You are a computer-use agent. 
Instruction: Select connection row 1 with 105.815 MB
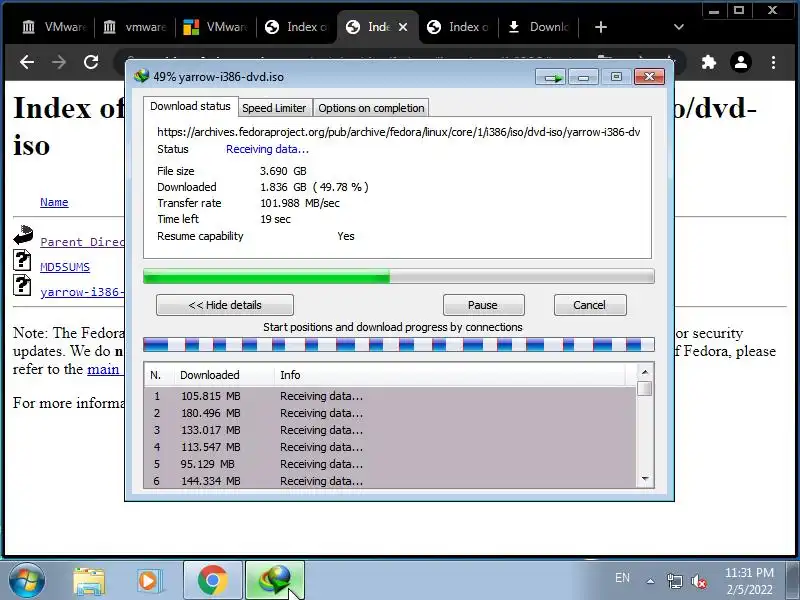(x=390, y=396)
